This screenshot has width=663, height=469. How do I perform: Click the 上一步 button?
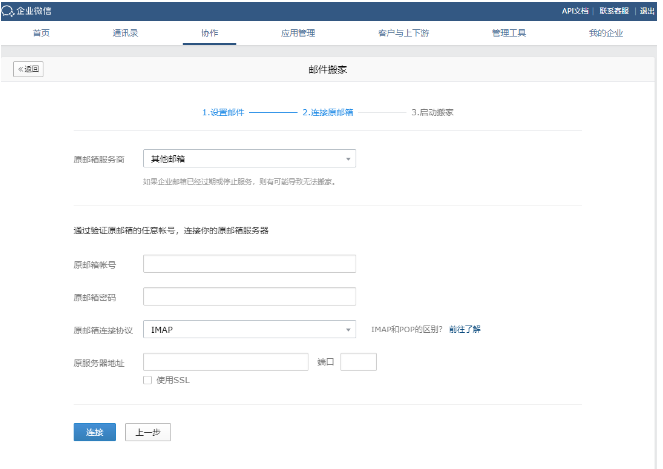point(148,432)
